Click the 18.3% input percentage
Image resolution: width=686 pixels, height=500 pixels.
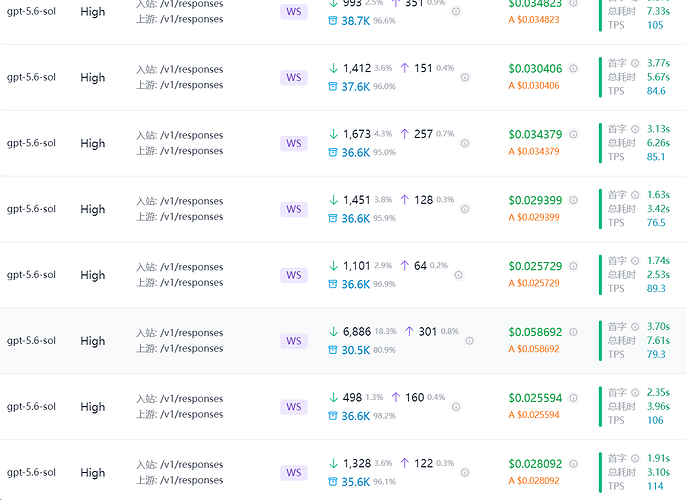[x=385, y=332]
